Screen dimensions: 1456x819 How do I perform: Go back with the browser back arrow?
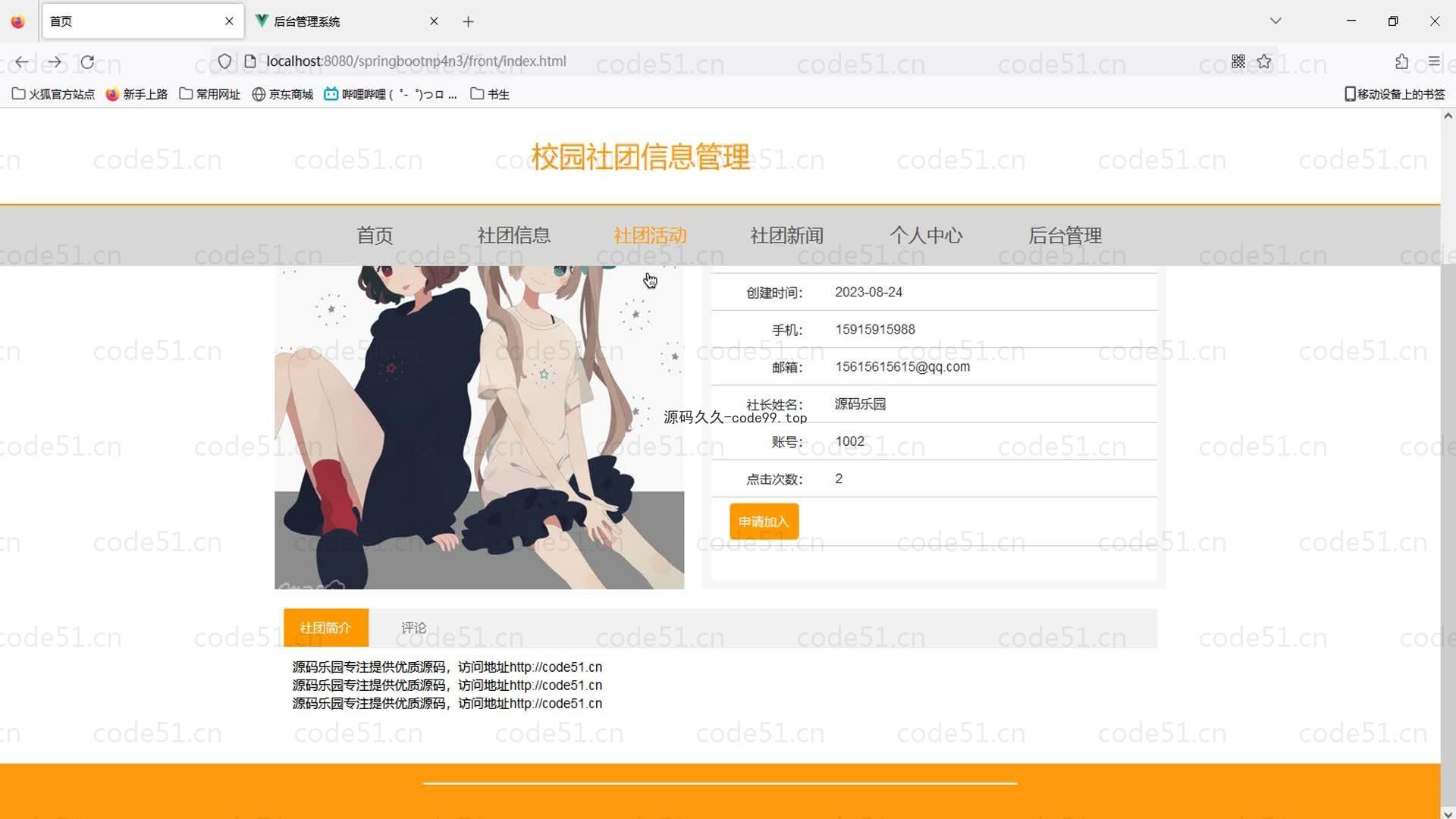click(22, 61)
